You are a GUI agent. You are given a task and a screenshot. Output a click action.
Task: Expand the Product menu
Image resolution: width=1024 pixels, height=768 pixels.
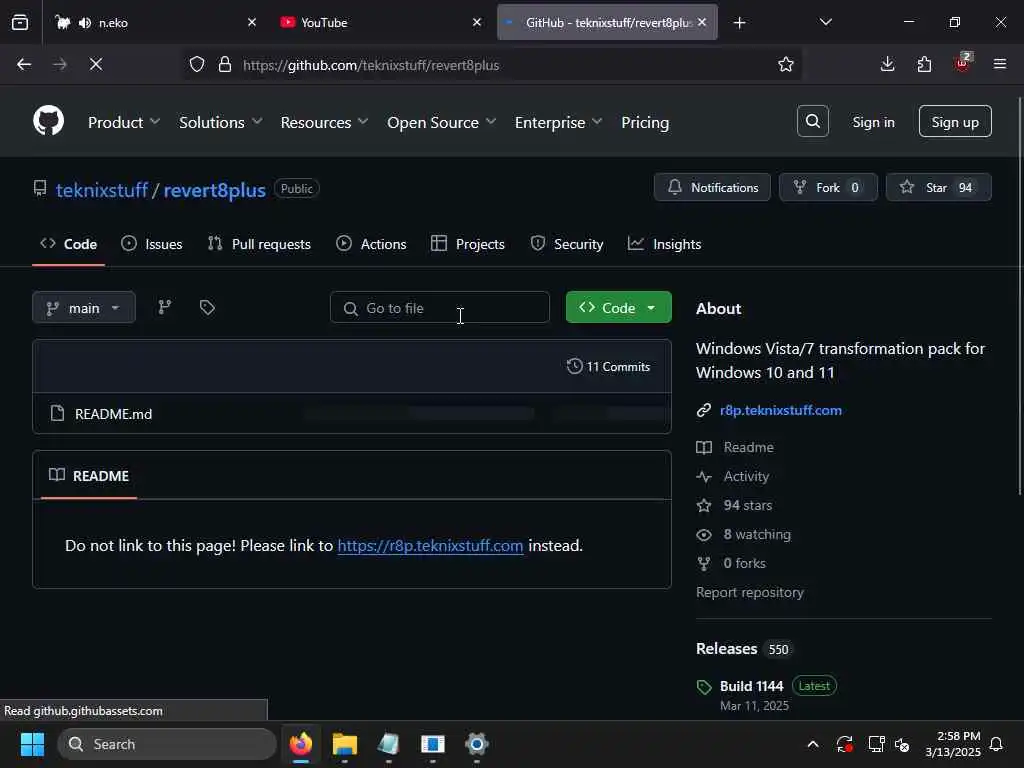tap(124, 122)
